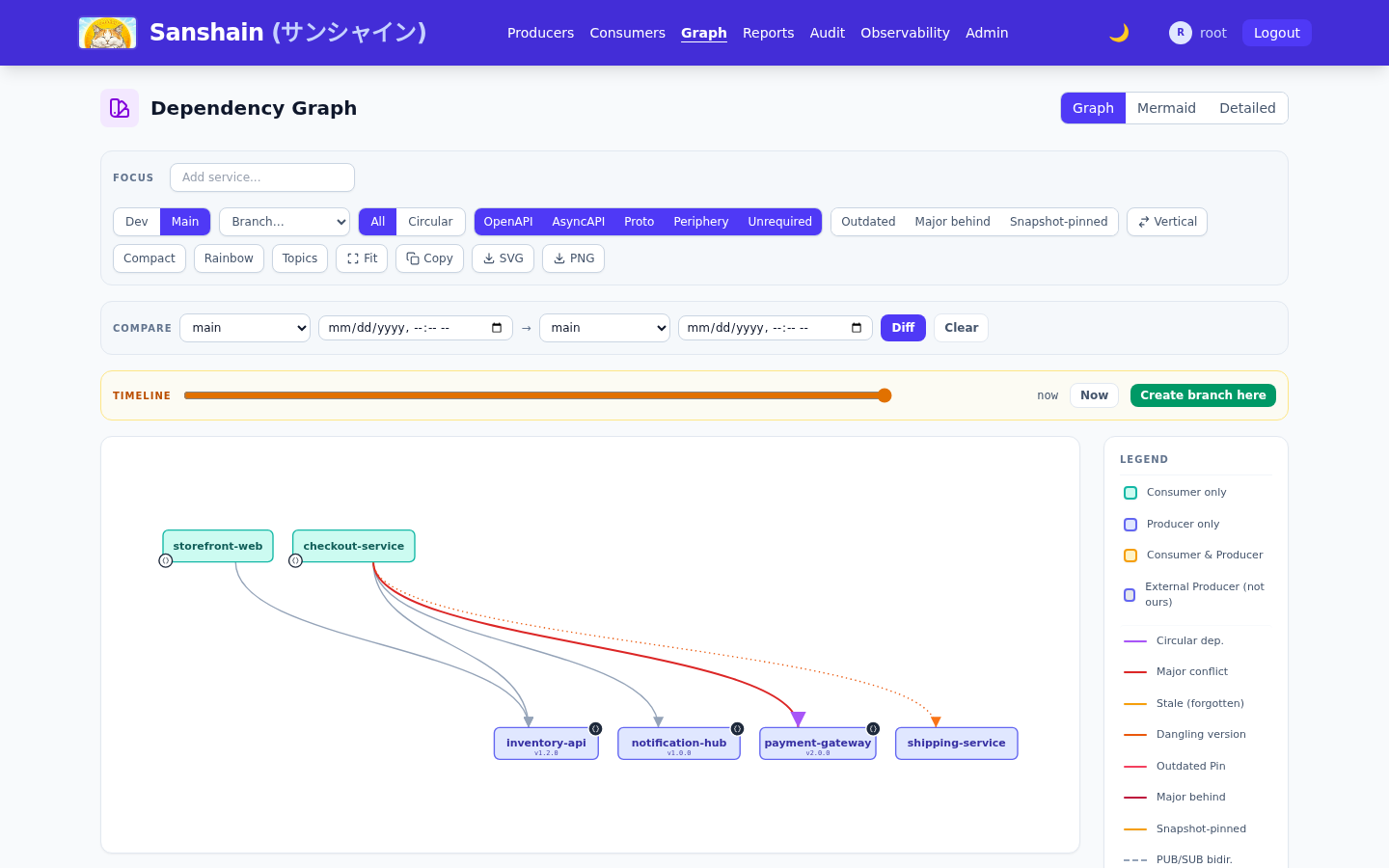Enable the Outdated filter
1389x868 pixels.
pos(868,222)
